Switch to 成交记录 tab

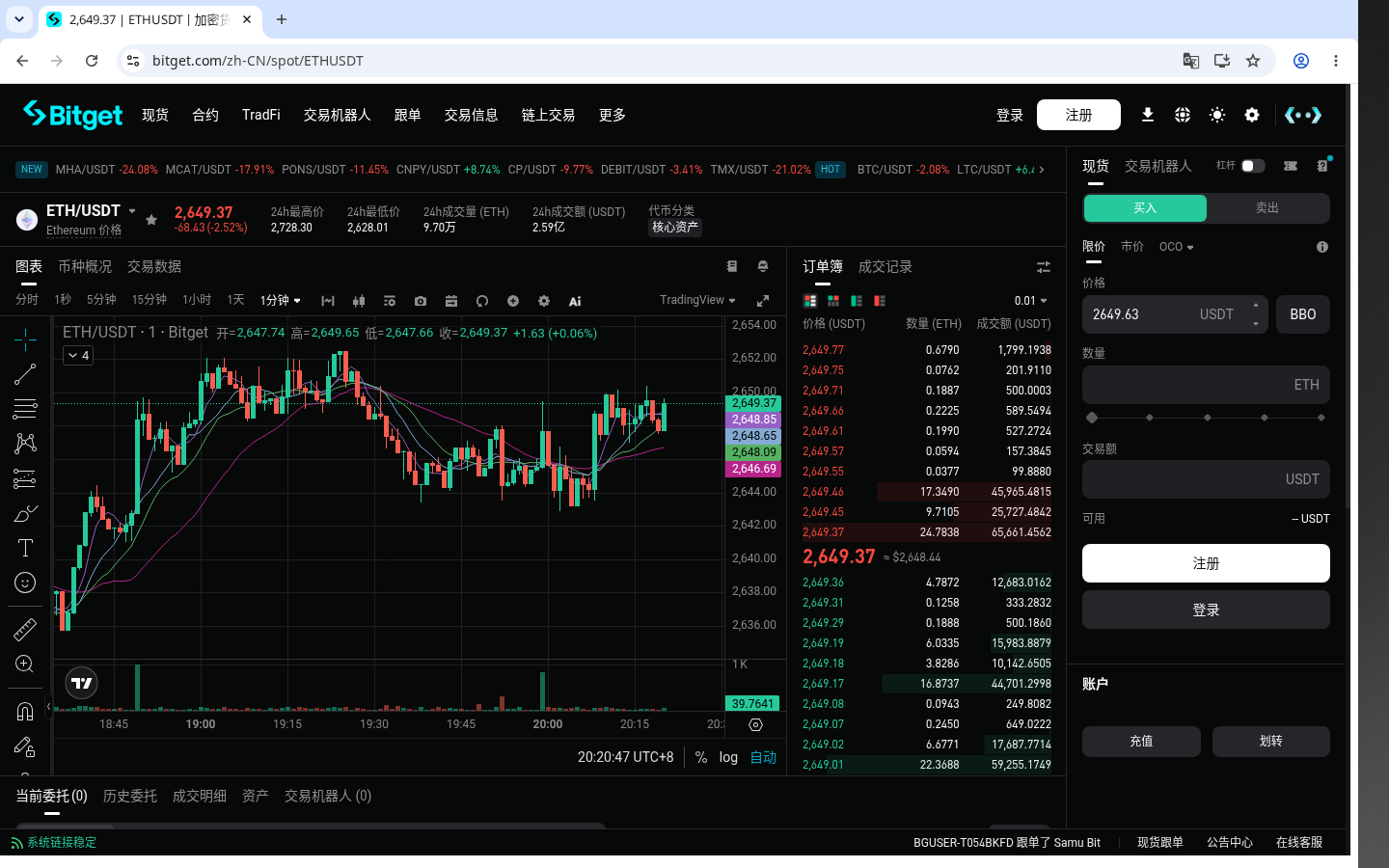pyautogui.click(x=885, y=266)
